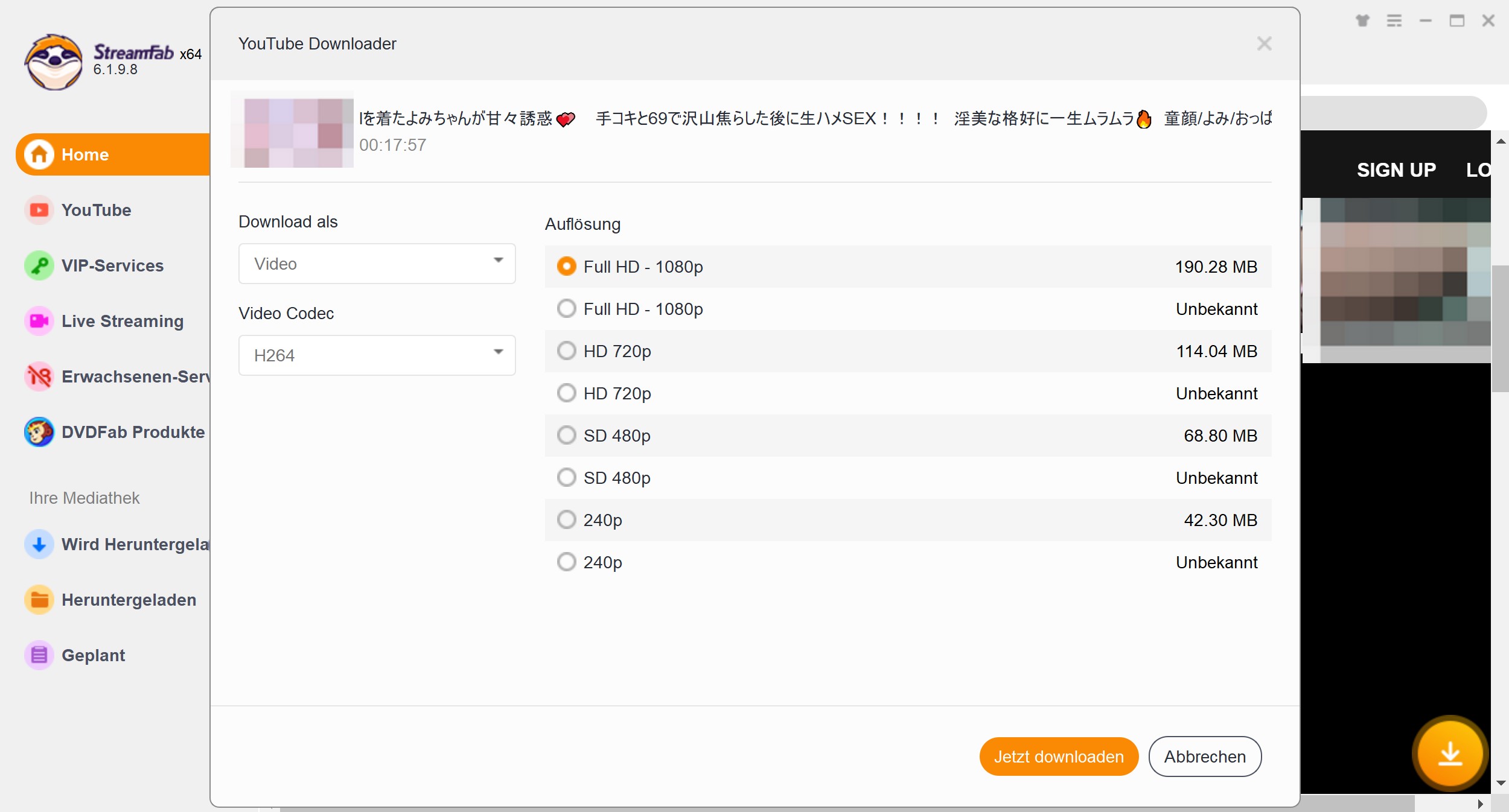
Task: Click the DVDFab Produkte icon
Action: (x=39, y=432)
